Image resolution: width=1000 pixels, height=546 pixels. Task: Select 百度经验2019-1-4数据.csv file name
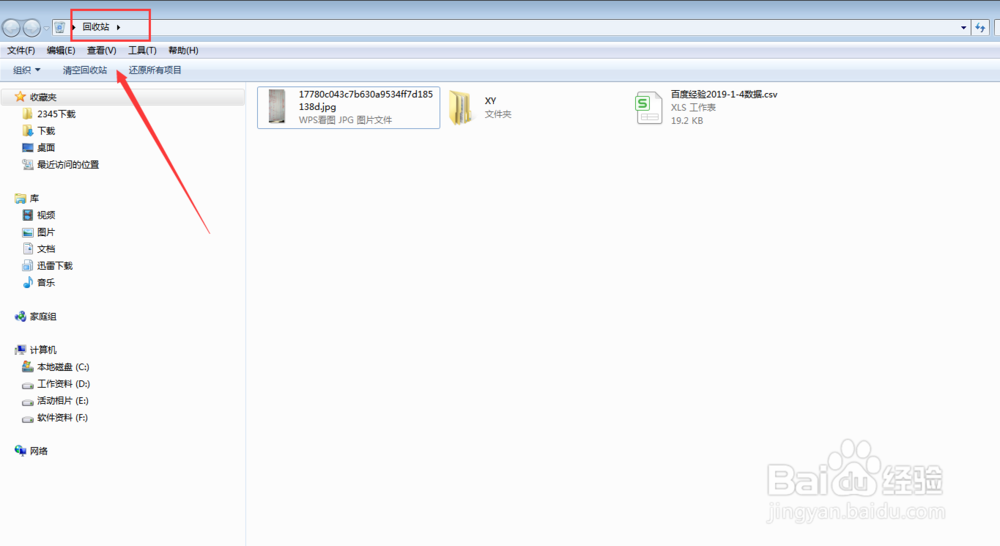pyautogui.click(x=724, y=94)
